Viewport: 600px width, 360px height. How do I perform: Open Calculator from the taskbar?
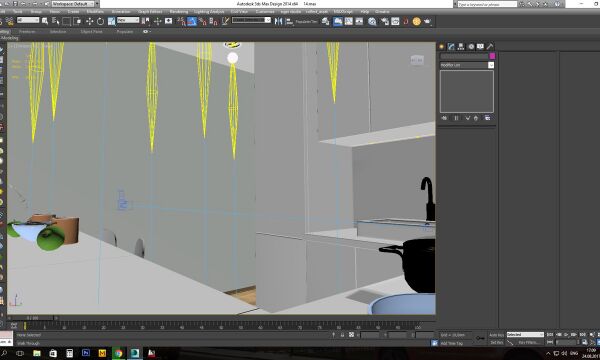click(x=69, y=353)
